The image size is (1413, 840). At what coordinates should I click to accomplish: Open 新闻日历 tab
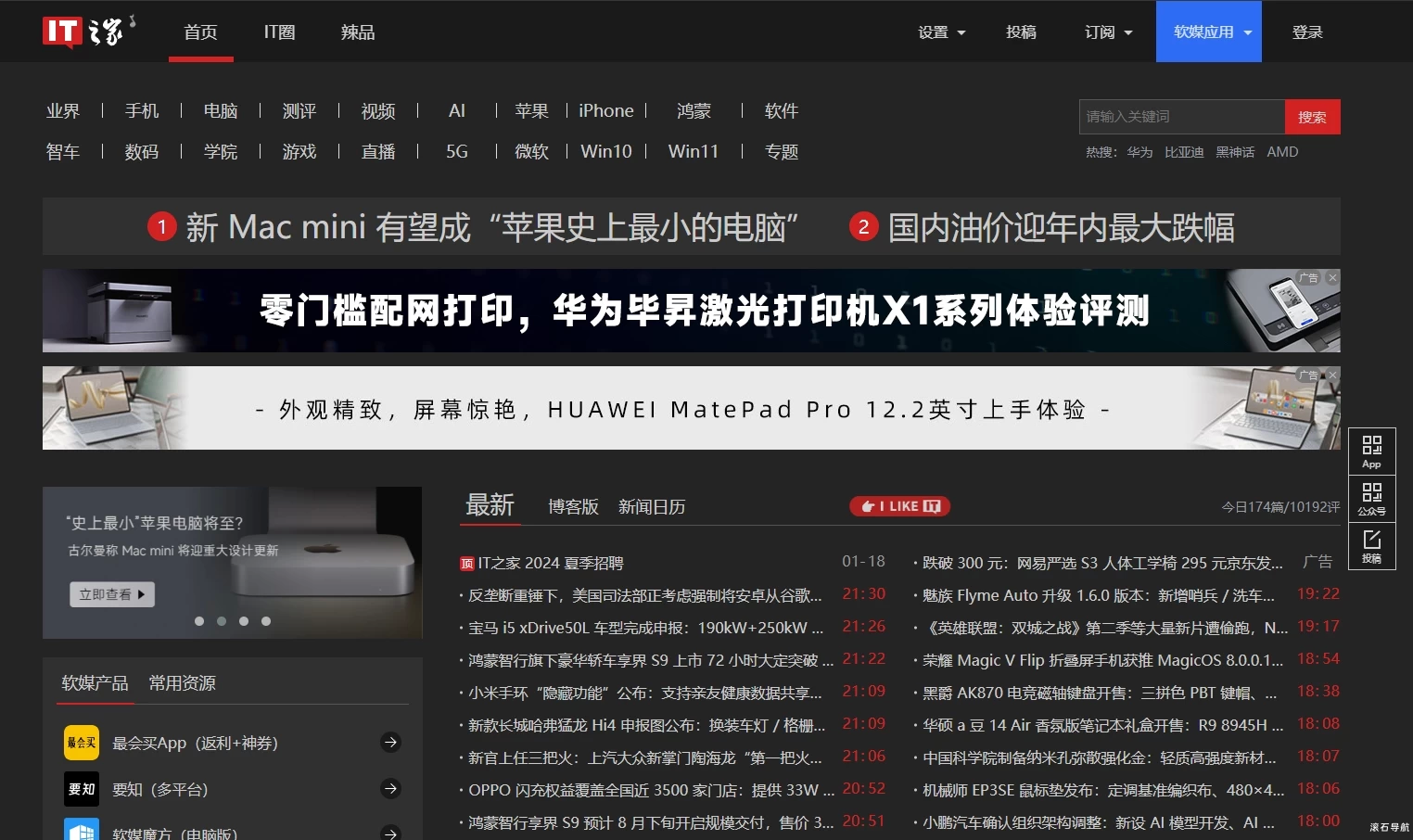pos(652,506)
